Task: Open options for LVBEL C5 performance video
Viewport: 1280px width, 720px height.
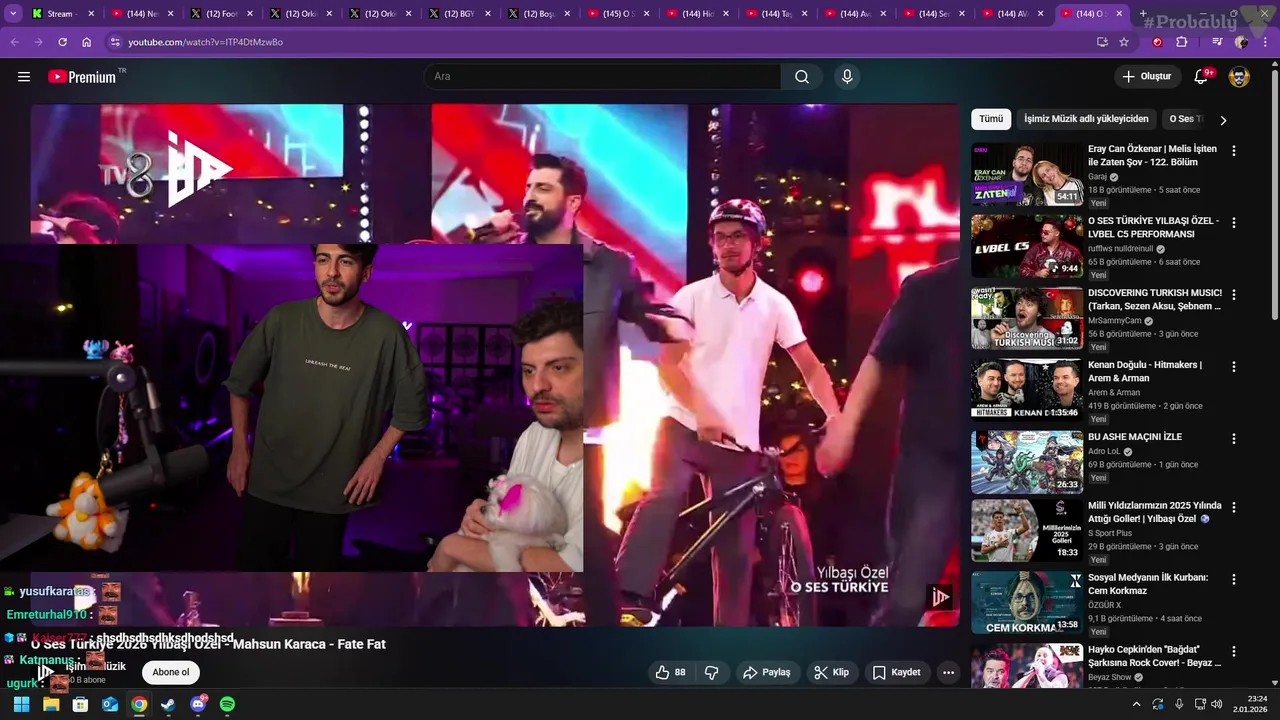Action: pos(1233,222)
